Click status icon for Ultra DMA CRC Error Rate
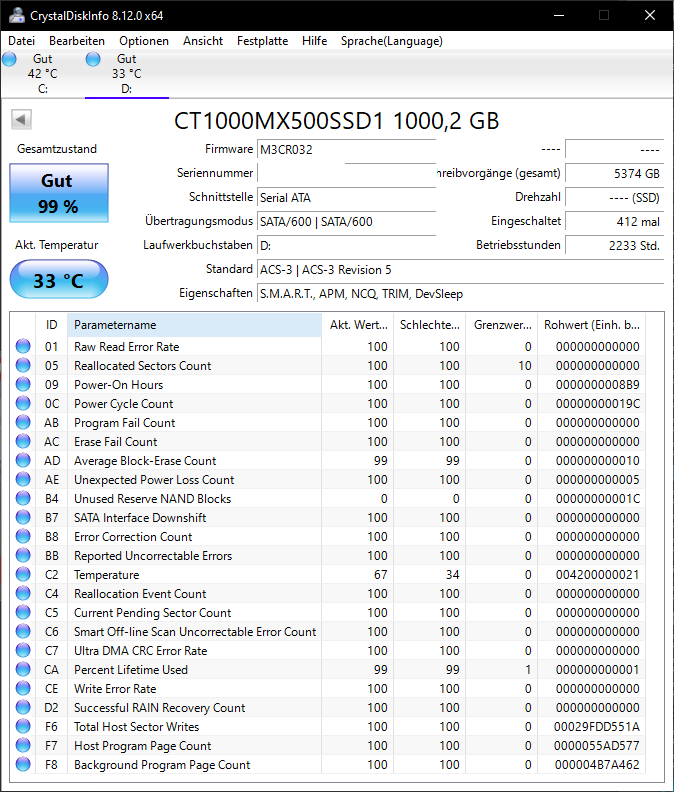 point(23,651)
